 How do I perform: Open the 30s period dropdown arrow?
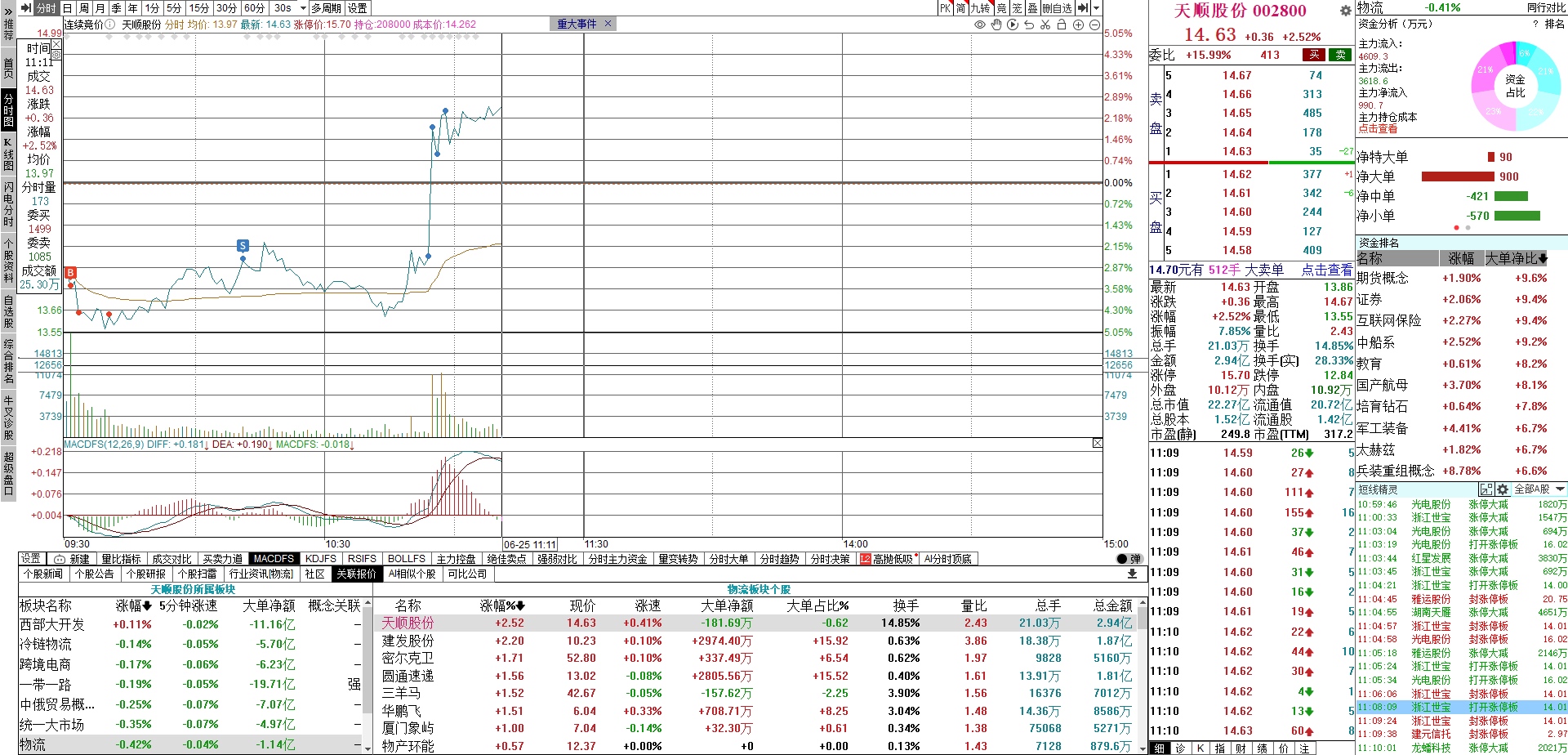pos(301,8)
